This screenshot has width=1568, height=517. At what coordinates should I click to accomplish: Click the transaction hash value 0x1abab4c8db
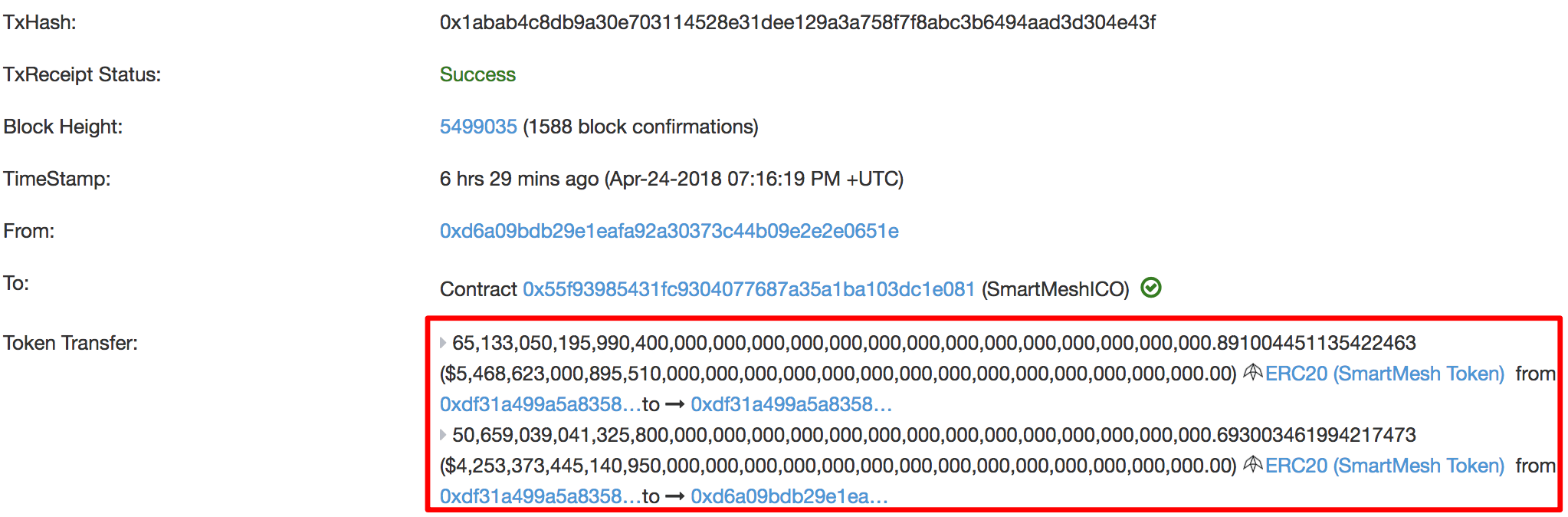[x=797, y=22]
